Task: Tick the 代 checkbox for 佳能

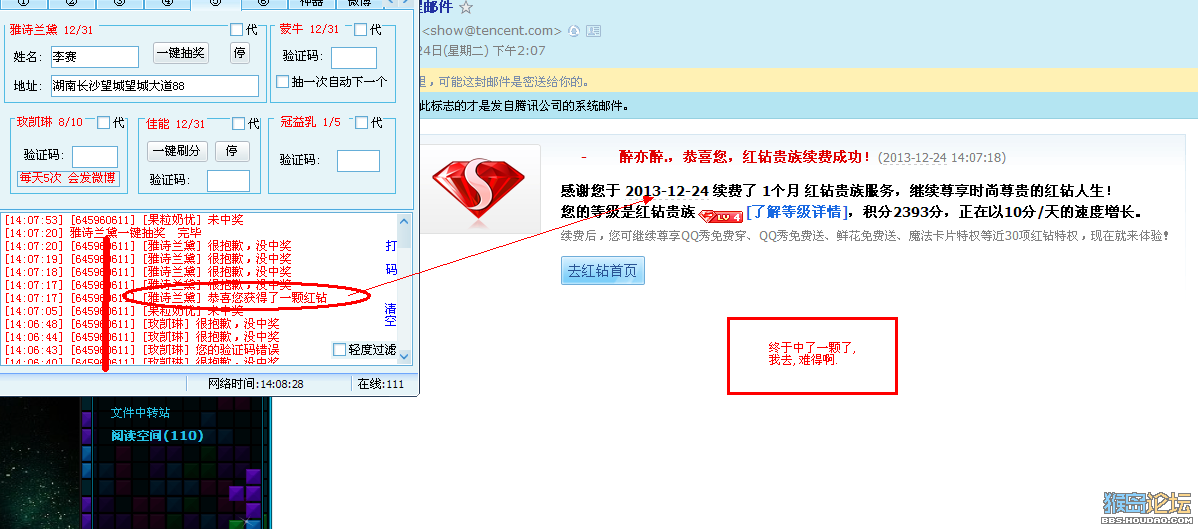Action: click(238, 123)
